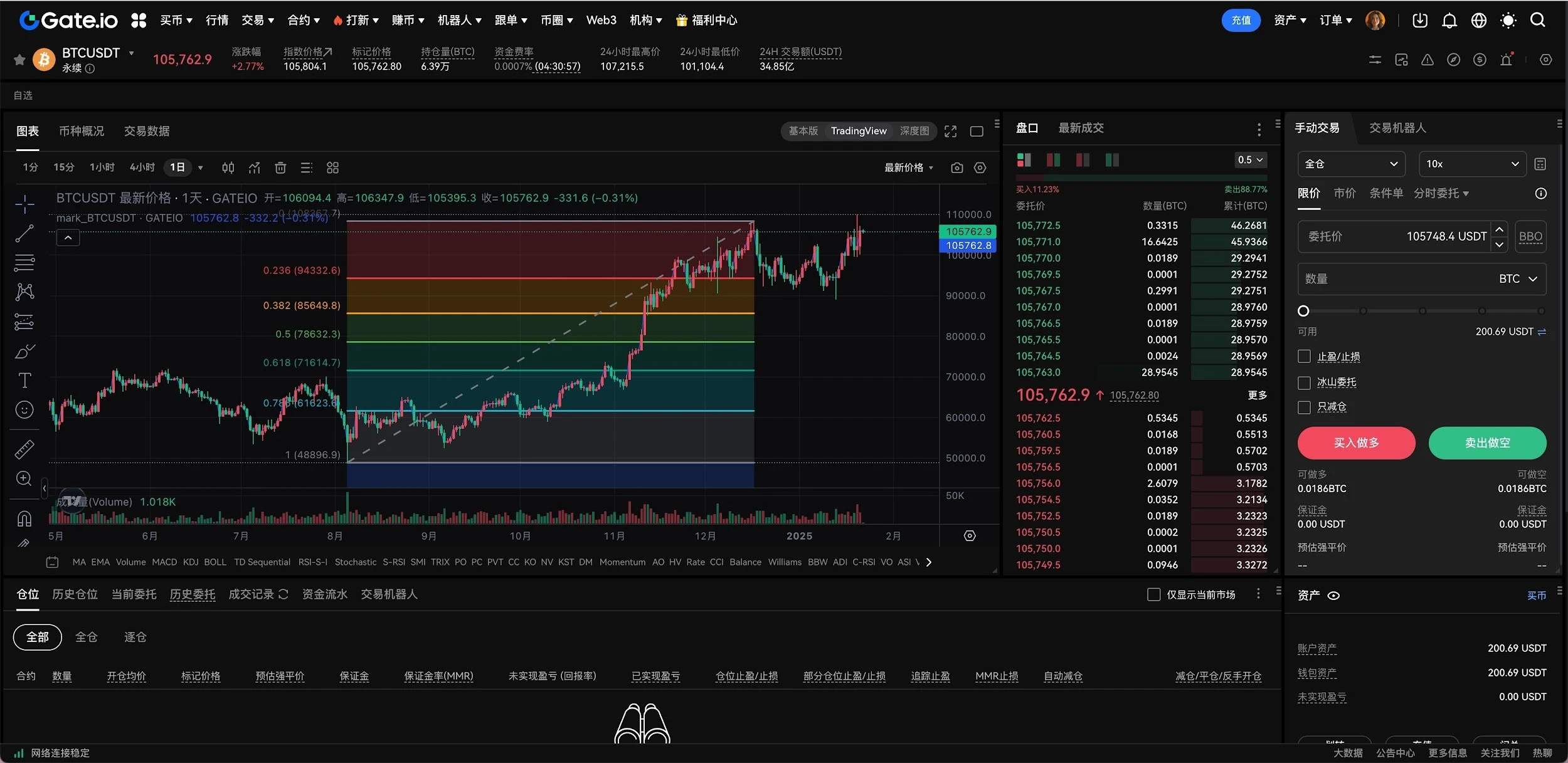Enable the 止盈/止损 checkbox

coord(1304,357)
